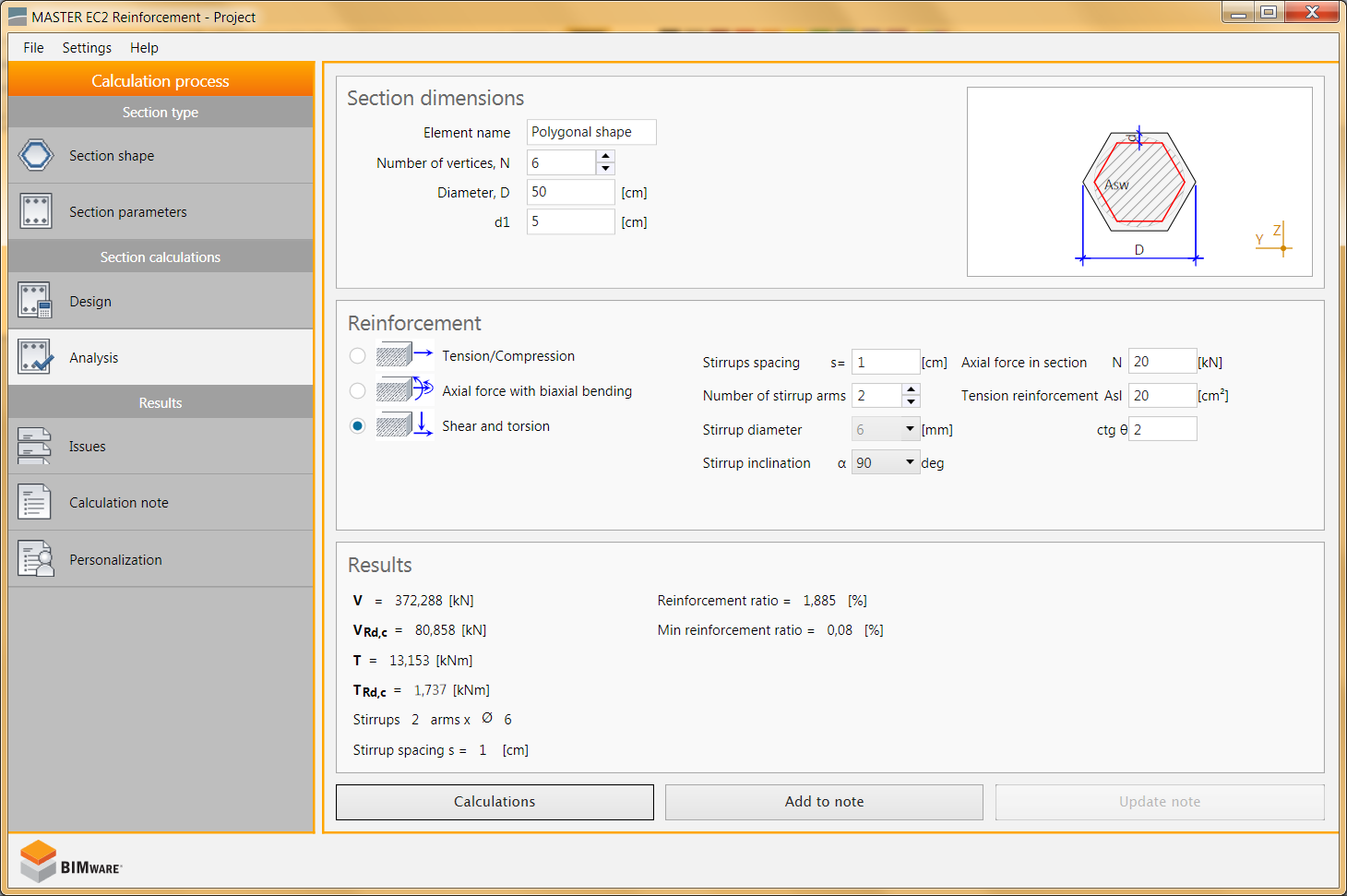Viewport: 1347px width, 896px height.
Task: Select the Design calculator icon
Action: tap(36, 301)
